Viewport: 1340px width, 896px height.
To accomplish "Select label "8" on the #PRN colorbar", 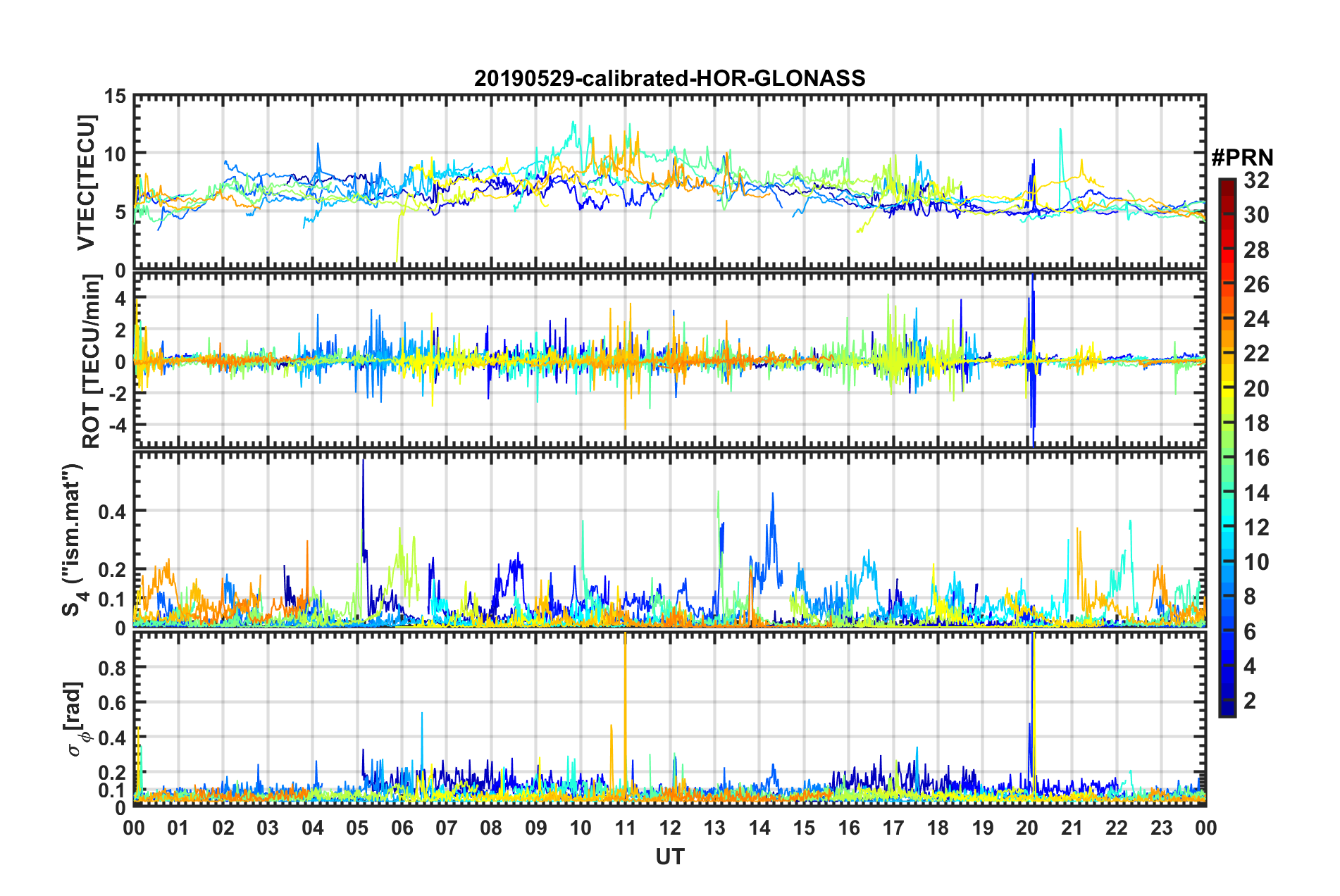I will 1251,597.
